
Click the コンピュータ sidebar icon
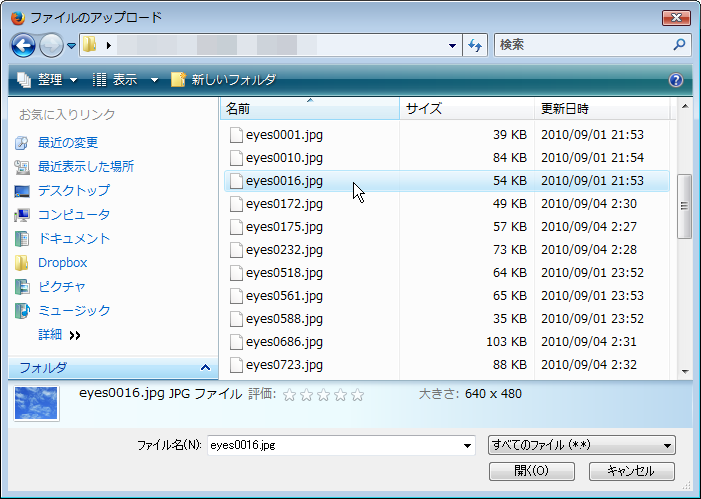[21, 215]
